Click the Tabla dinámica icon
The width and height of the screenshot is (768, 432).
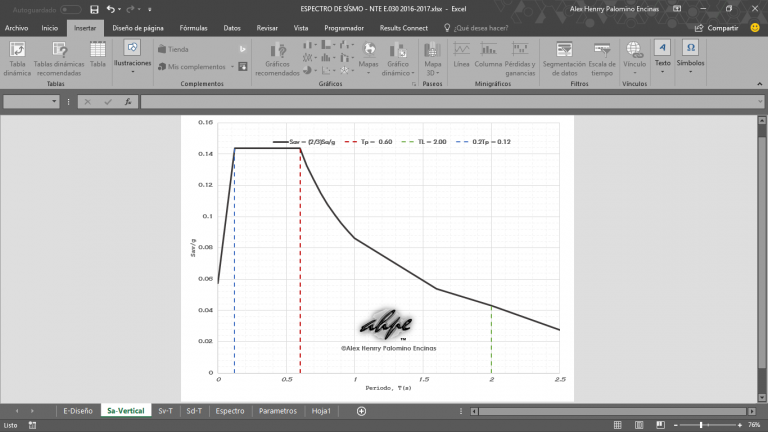pos(18,56)
